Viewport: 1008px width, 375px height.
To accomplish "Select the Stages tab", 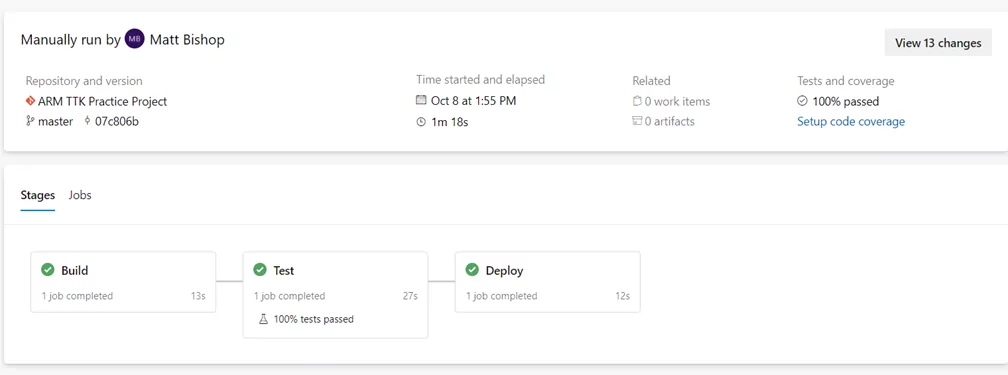I will pos(37,195).
